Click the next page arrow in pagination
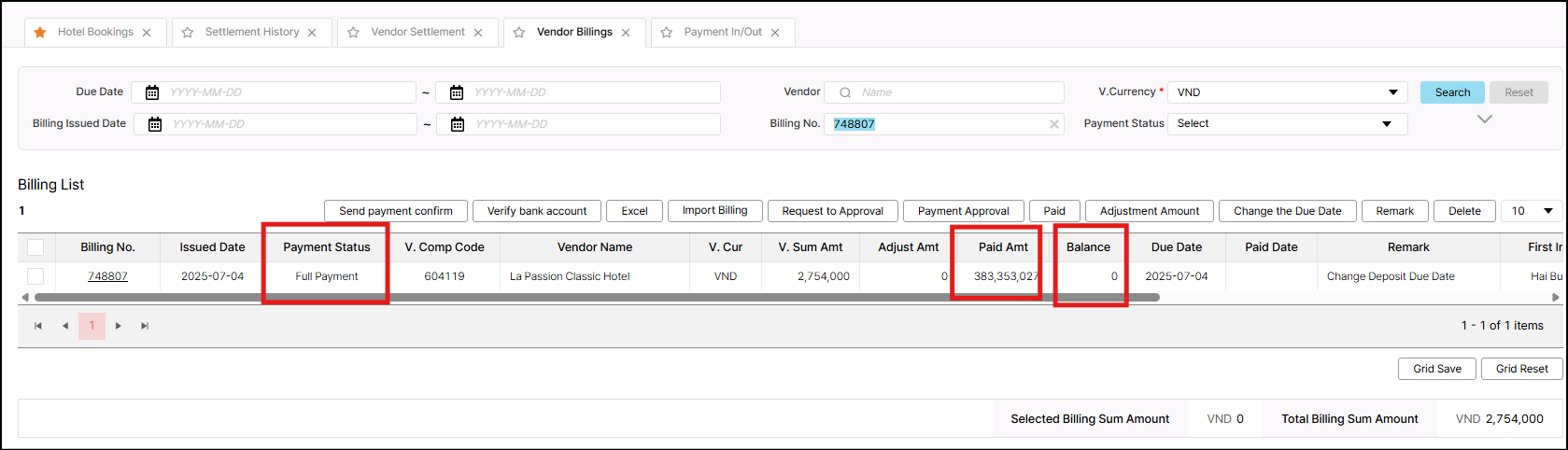The height and width of the screenshot is (450, 1568). pyautogui.click(x=119, y=326)
